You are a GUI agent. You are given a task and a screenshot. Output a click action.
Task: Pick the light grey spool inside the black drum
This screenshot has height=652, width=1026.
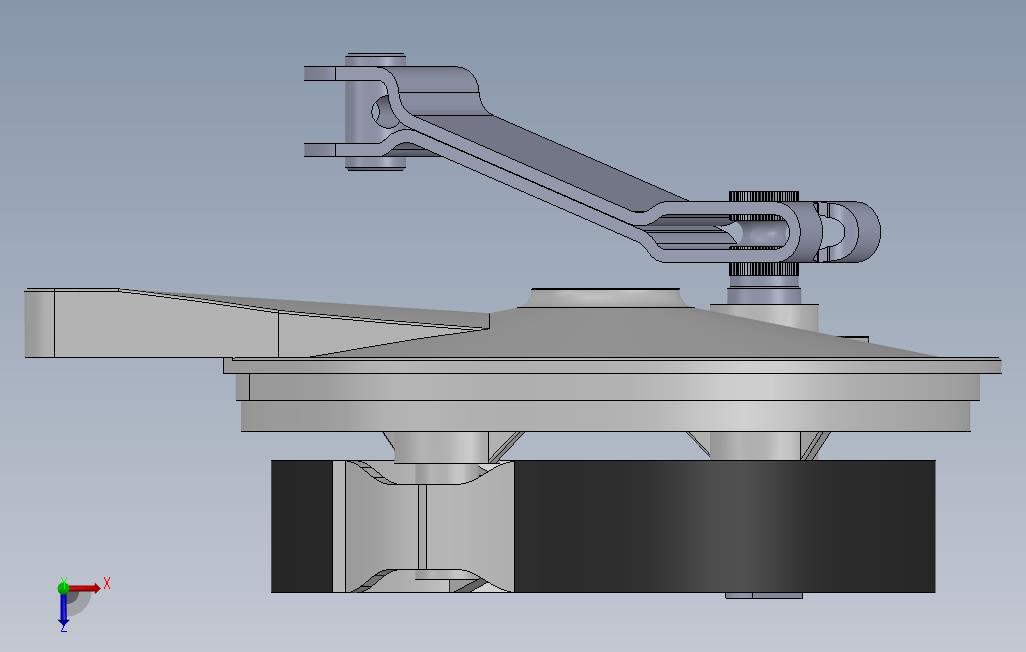(x=424, y=526)
